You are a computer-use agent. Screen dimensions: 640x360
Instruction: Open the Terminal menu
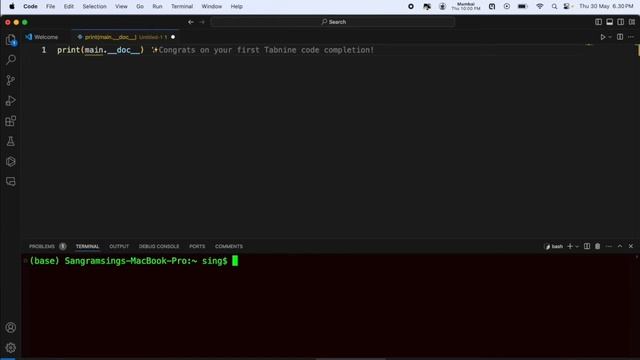pyautogui.click(x=182, y=7)
